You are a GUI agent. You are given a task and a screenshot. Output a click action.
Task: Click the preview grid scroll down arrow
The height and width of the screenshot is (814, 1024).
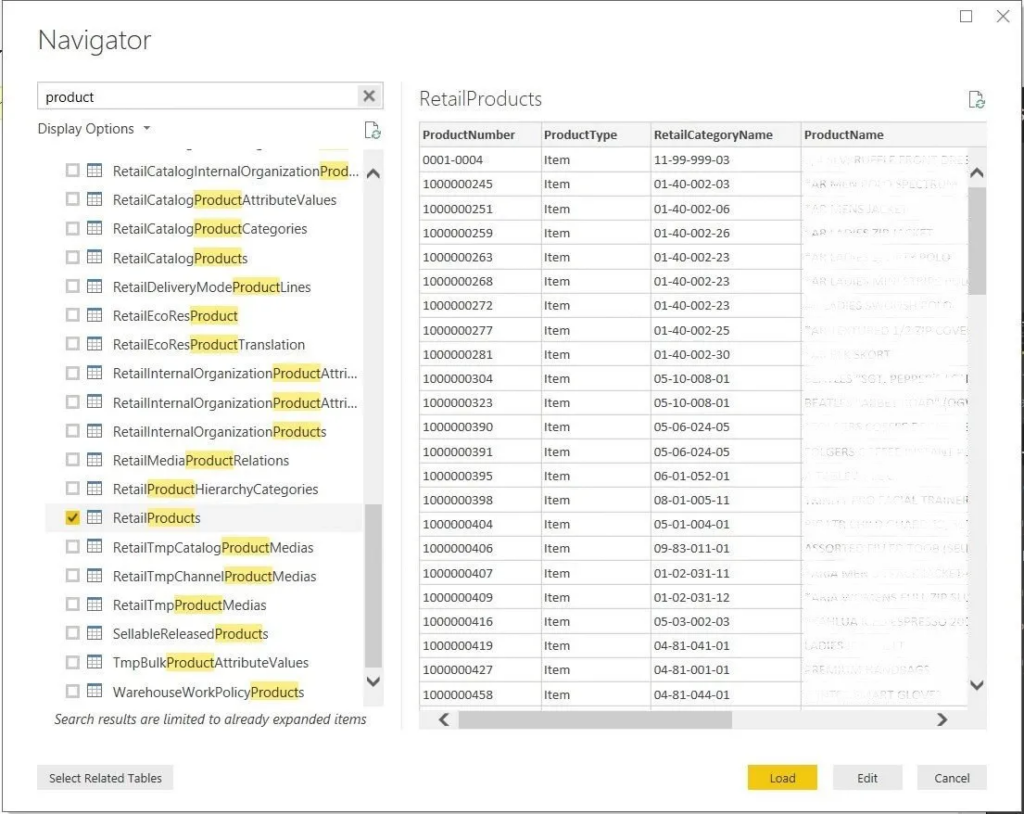click(x=977, y=685)
